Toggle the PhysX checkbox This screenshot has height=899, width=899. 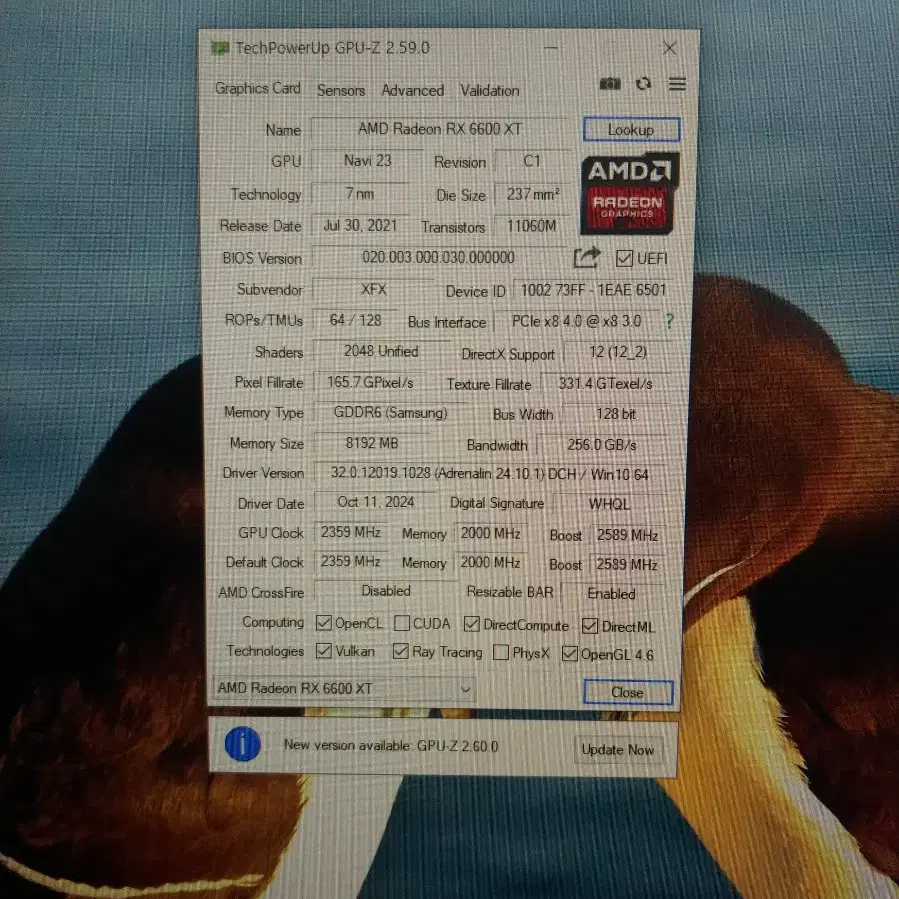(501, 652)
